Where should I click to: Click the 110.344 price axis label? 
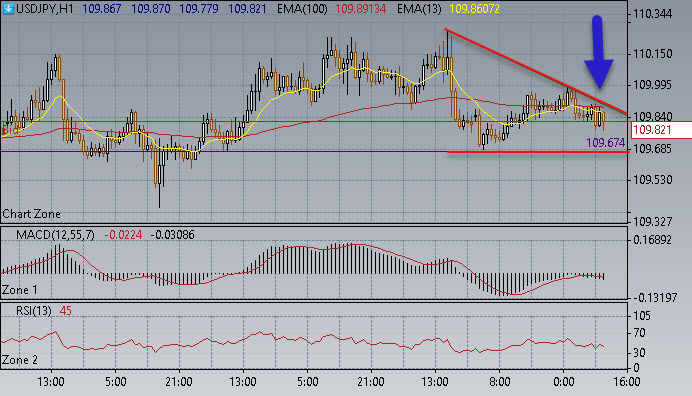click(653, 14)
